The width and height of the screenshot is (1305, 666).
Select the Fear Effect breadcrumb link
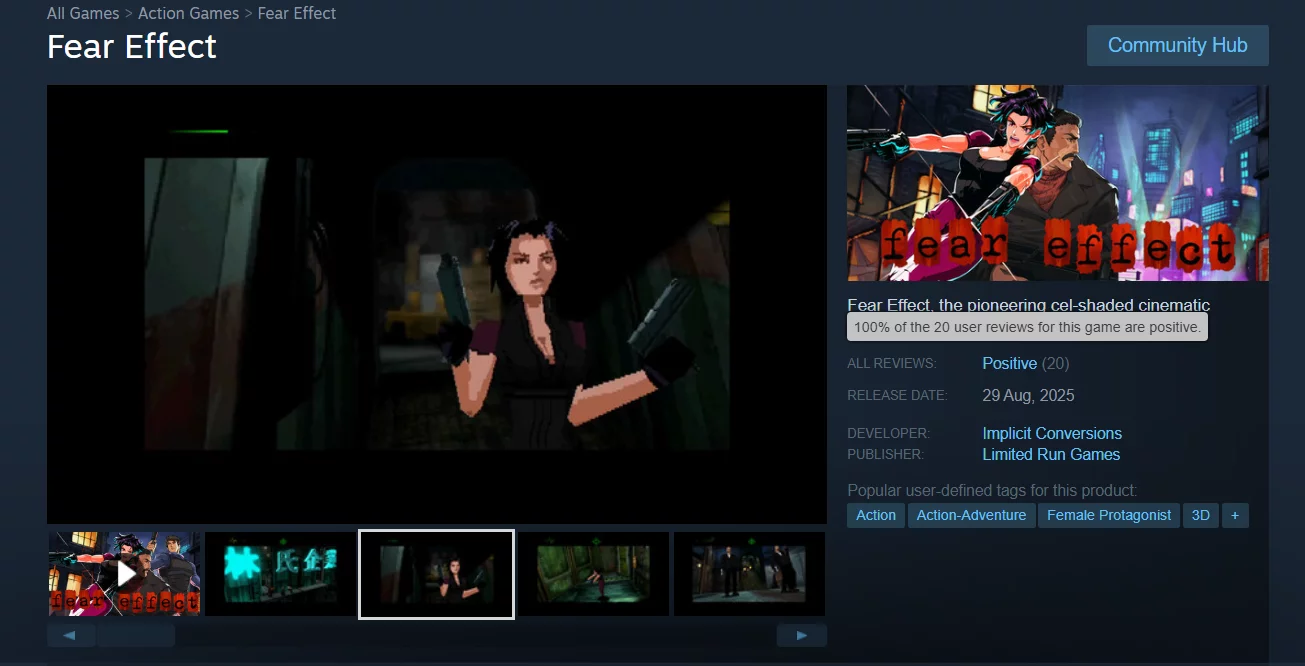tap(297, 14)
